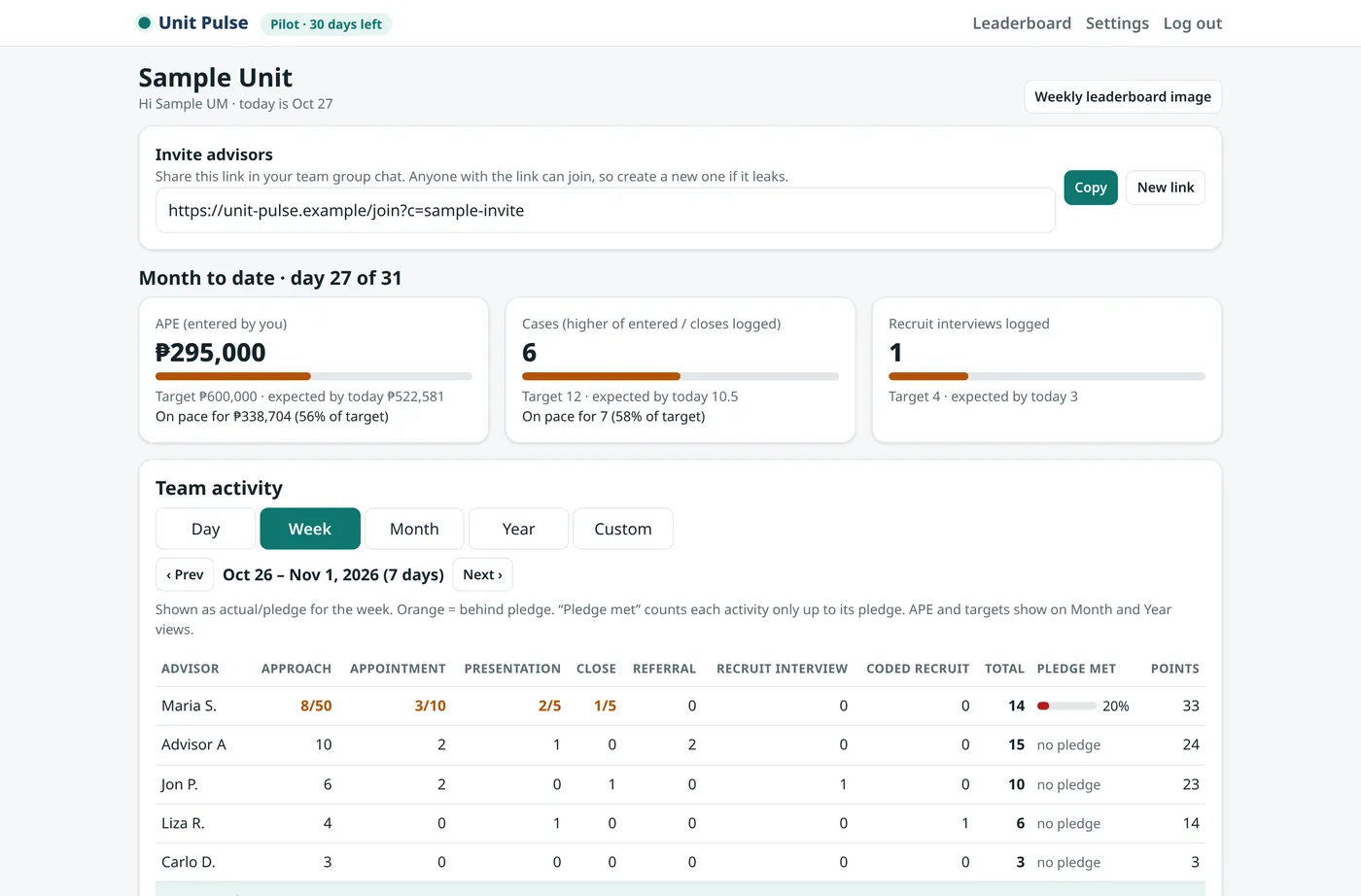The image size is (1361, 896).
Task: Select the Week activity tab
Action: tap(310, 529)
